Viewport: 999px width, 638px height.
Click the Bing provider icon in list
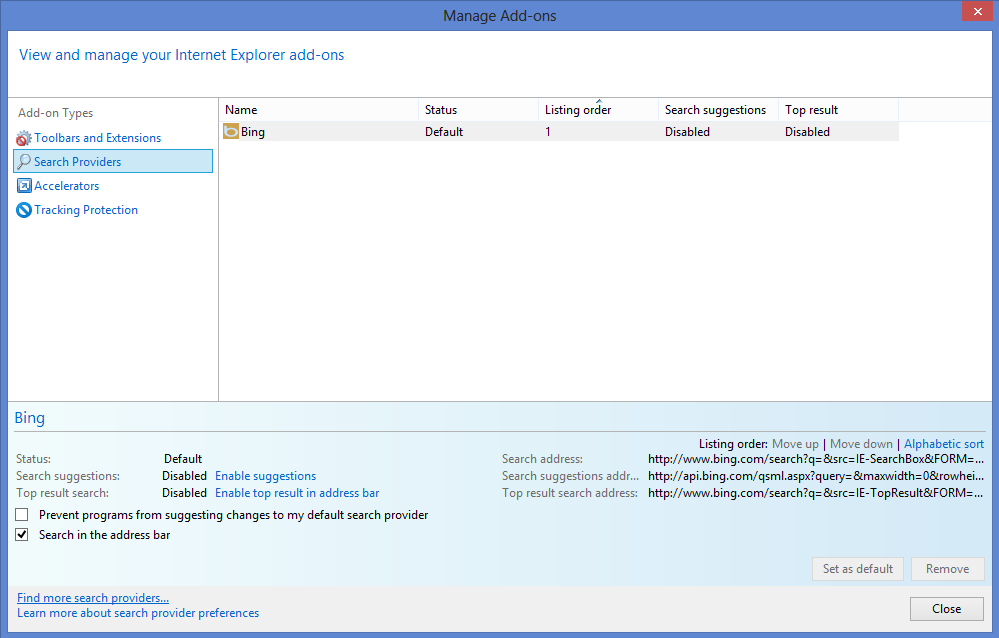(231, 132)
